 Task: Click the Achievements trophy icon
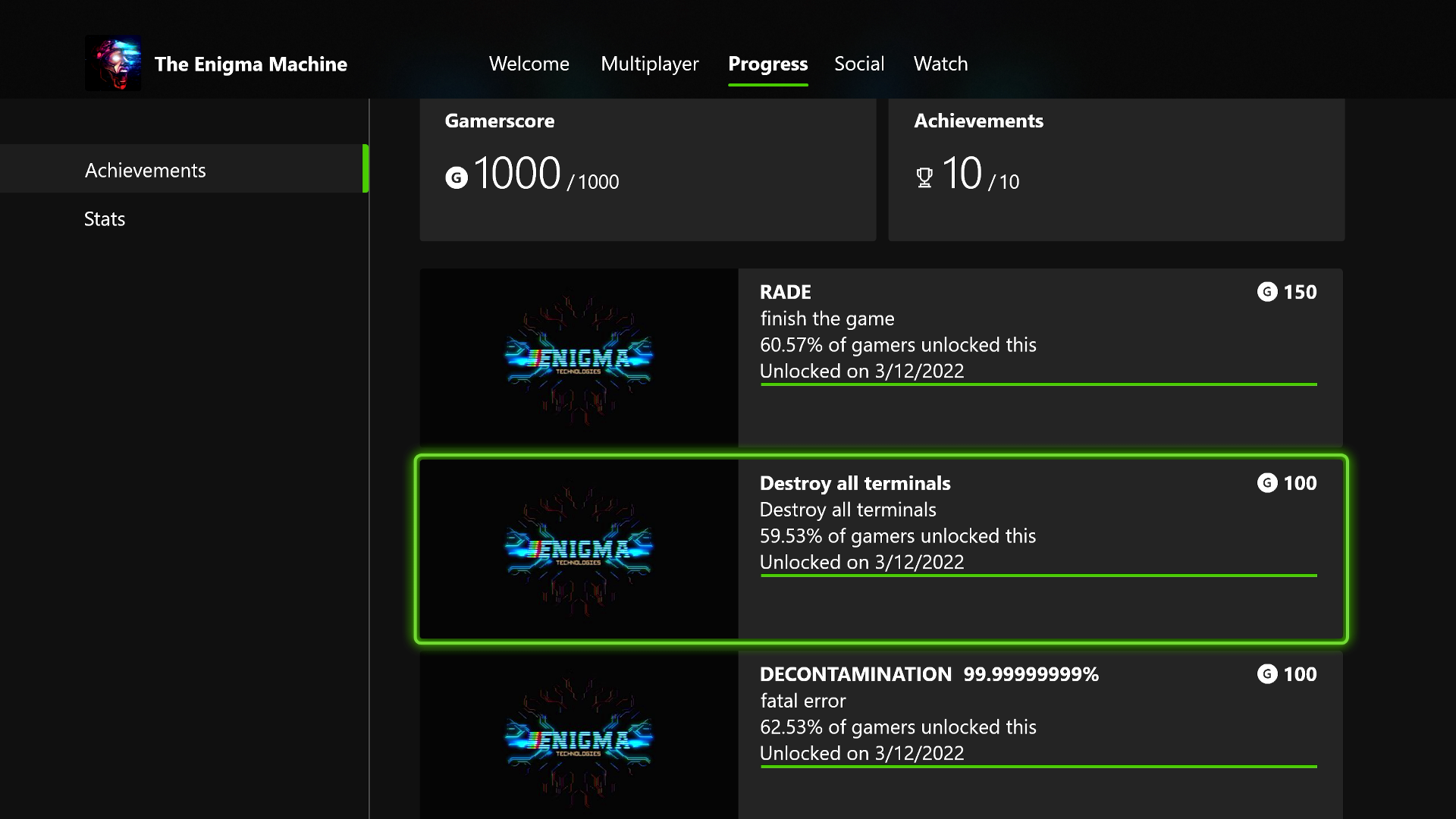[x=924, y=178]
